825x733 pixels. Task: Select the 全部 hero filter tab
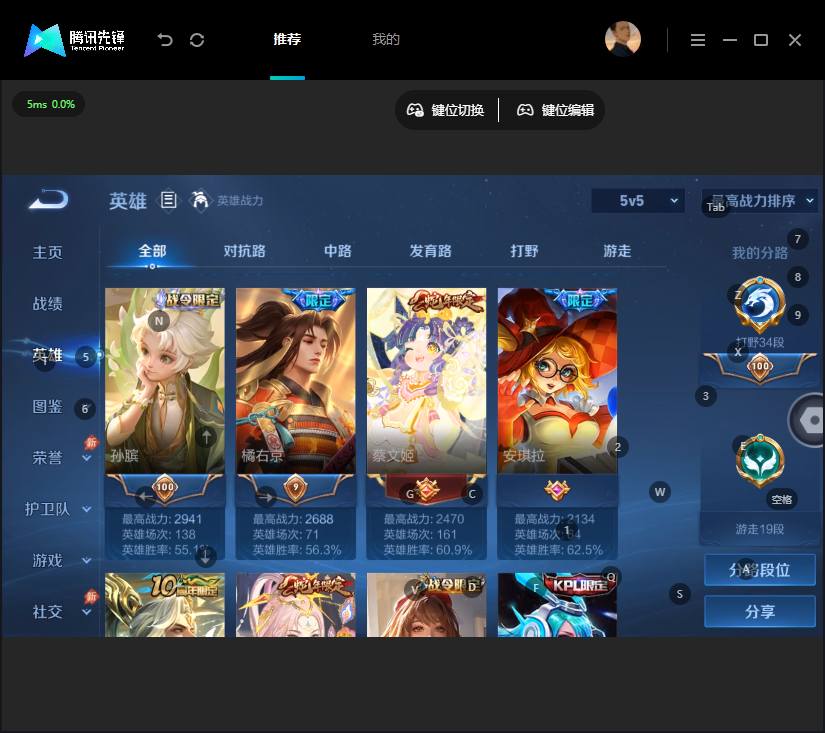pos(152,251)
